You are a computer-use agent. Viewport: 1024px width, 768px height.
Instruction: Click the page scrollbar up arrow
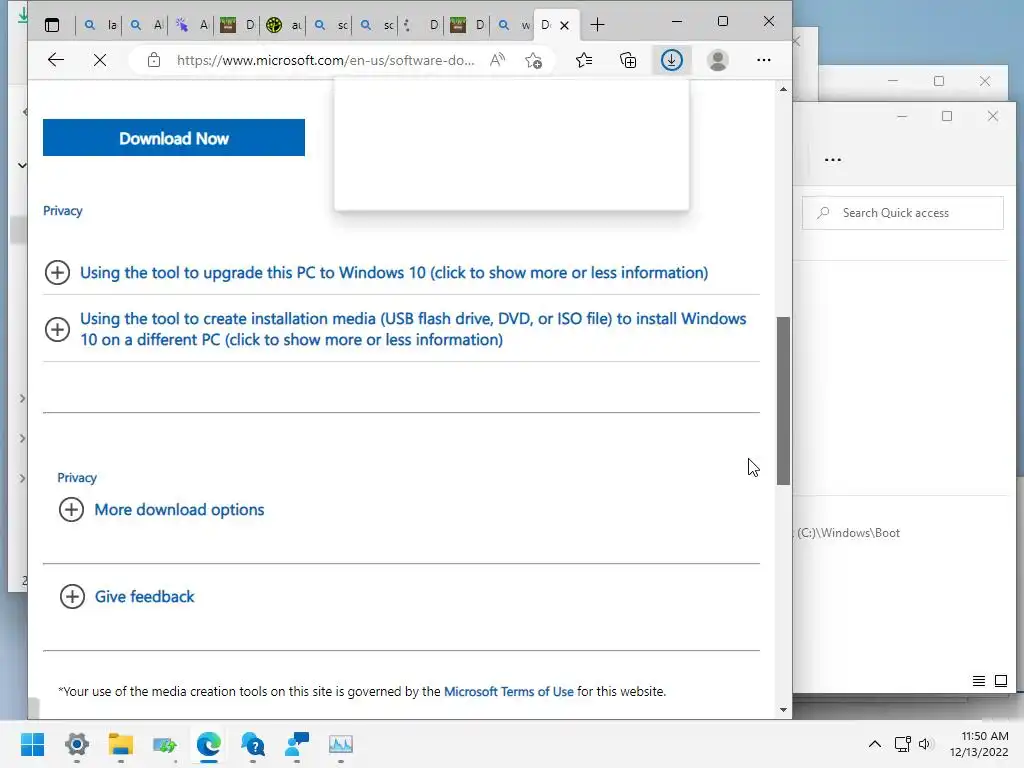tap(784, 89)
